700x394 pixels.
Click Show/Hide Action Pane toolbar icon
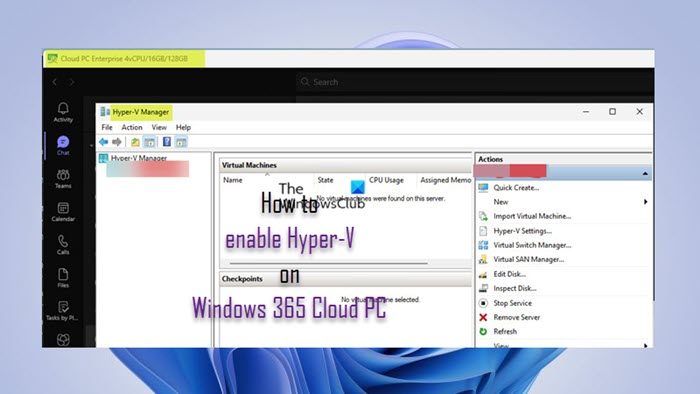point(181,142)
